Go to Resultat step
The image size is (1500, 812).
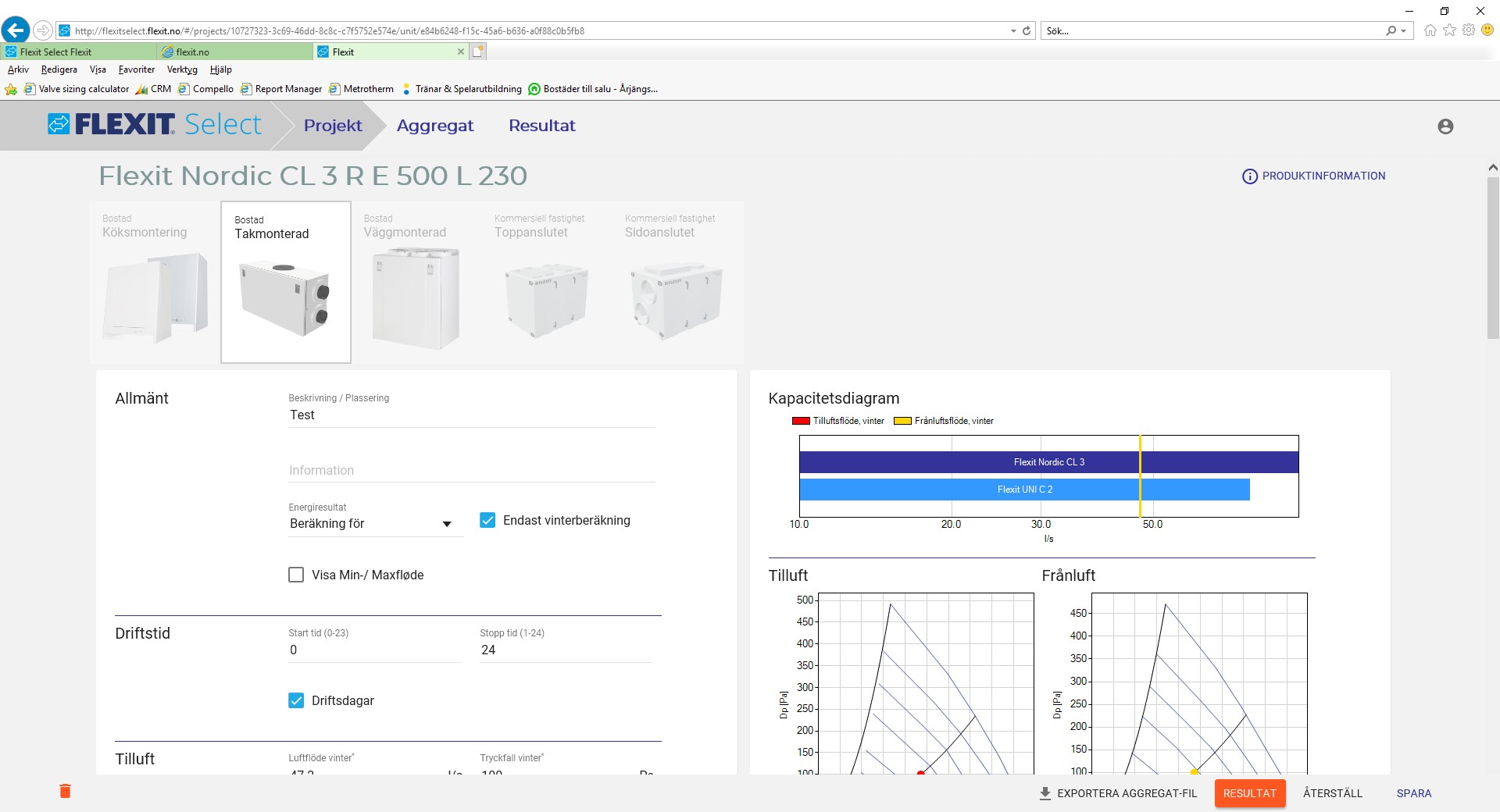click(542, 126)
